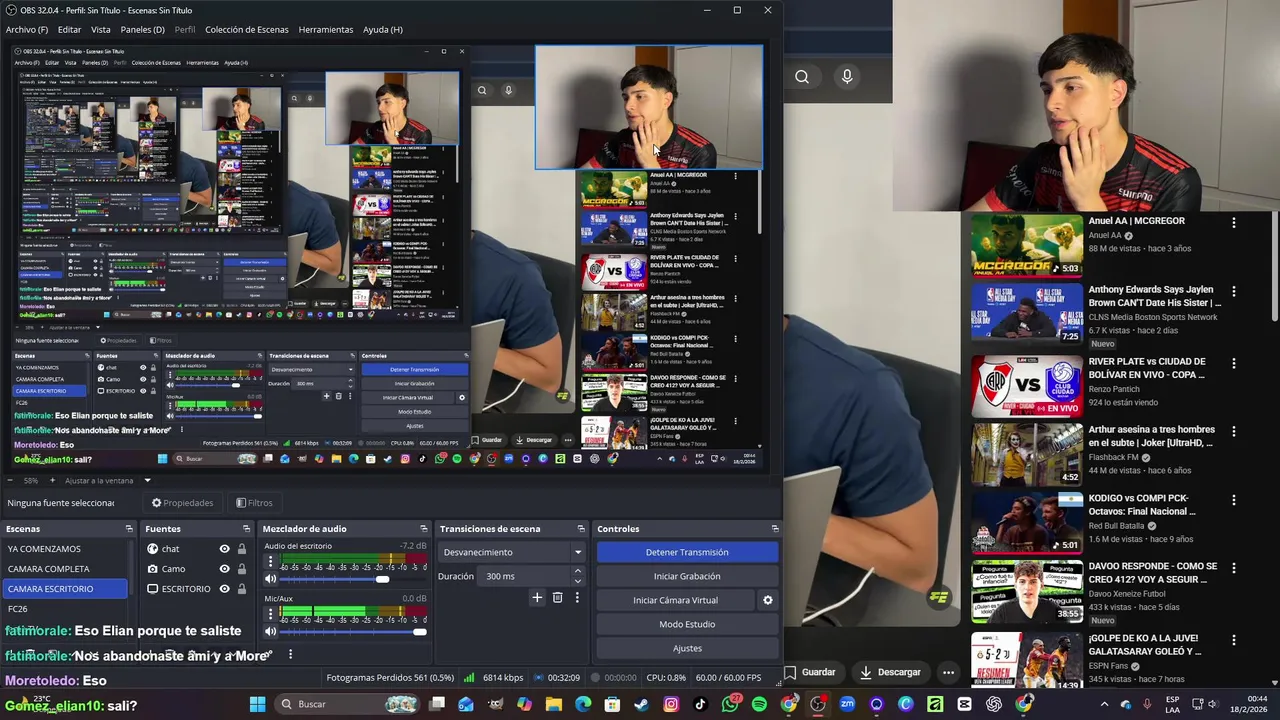The image size is (1280, 720).
Task: Click the YouTube search magnifier icon
Action: point(802,77)
